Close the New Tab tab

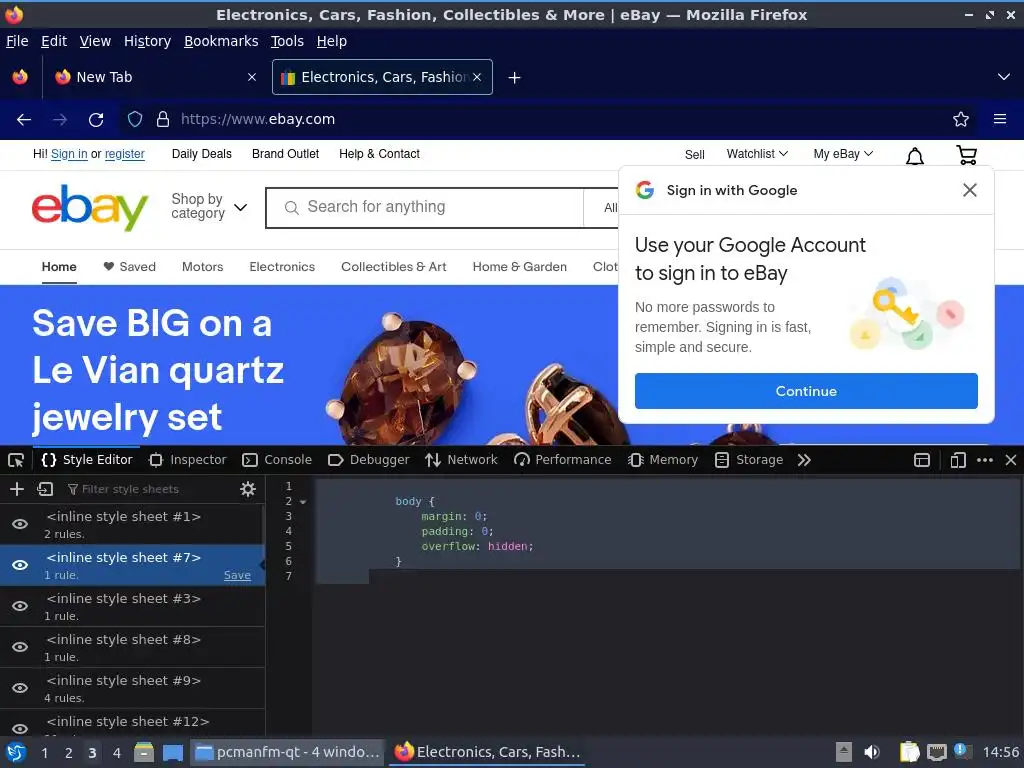252,77
